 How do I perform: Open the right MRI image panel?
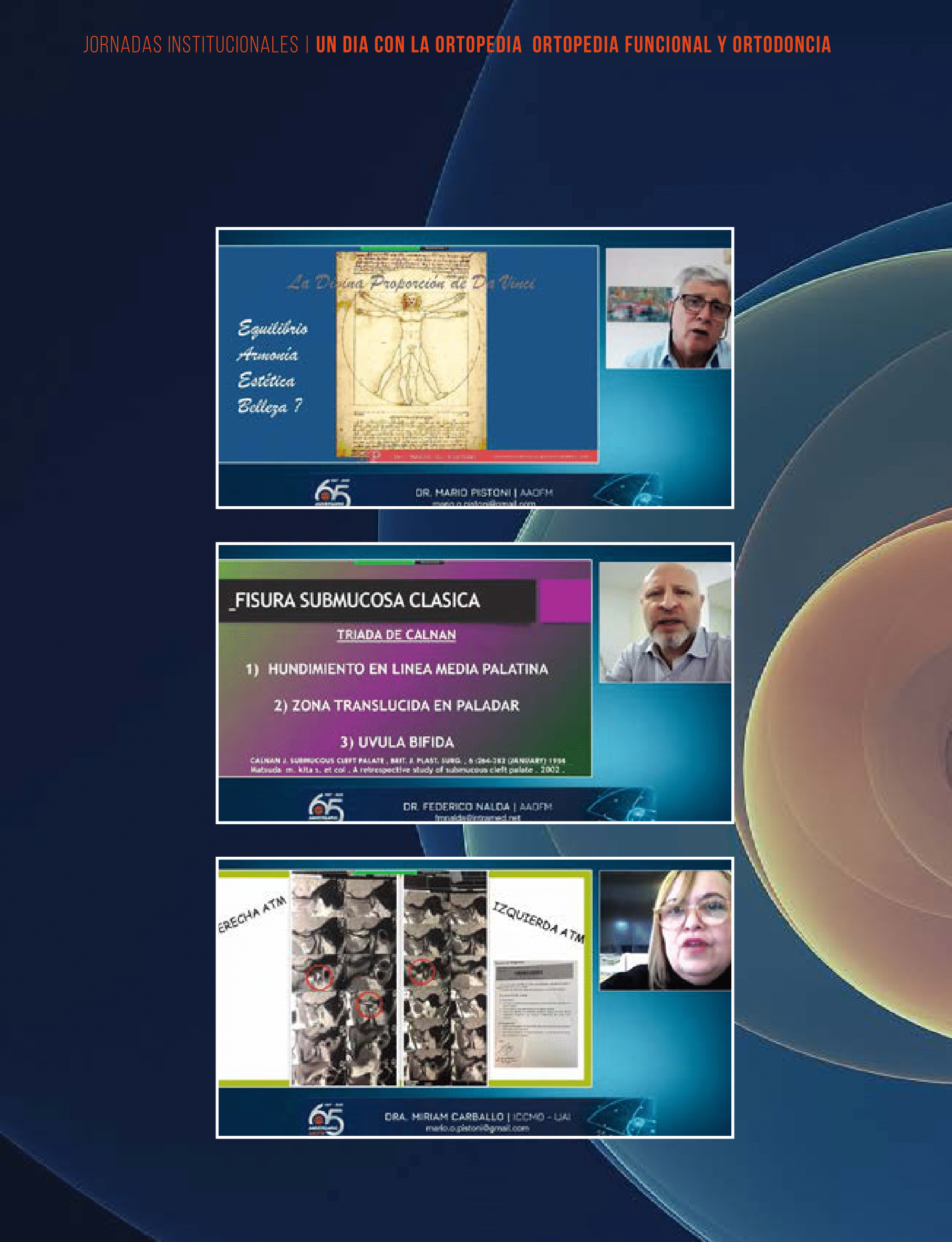pyautogui.click(x=445, y=978)
